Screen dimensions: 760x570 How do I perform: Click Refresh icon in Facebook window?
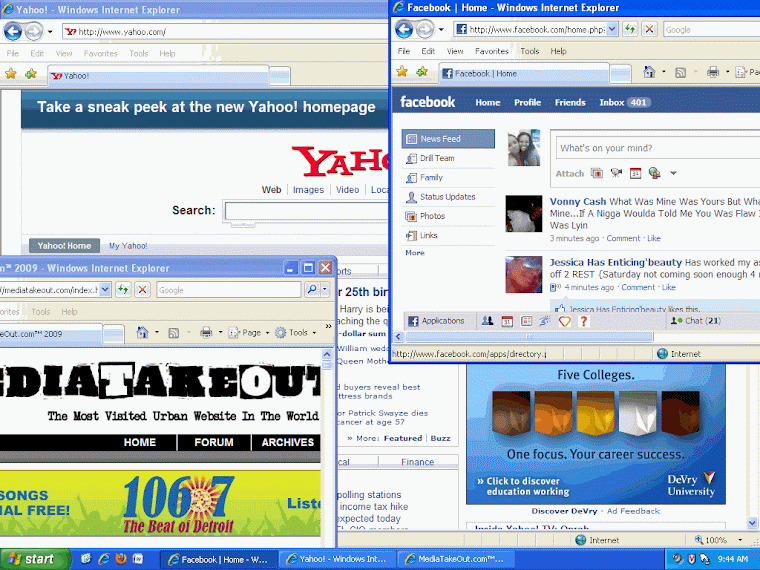(629, 30)
